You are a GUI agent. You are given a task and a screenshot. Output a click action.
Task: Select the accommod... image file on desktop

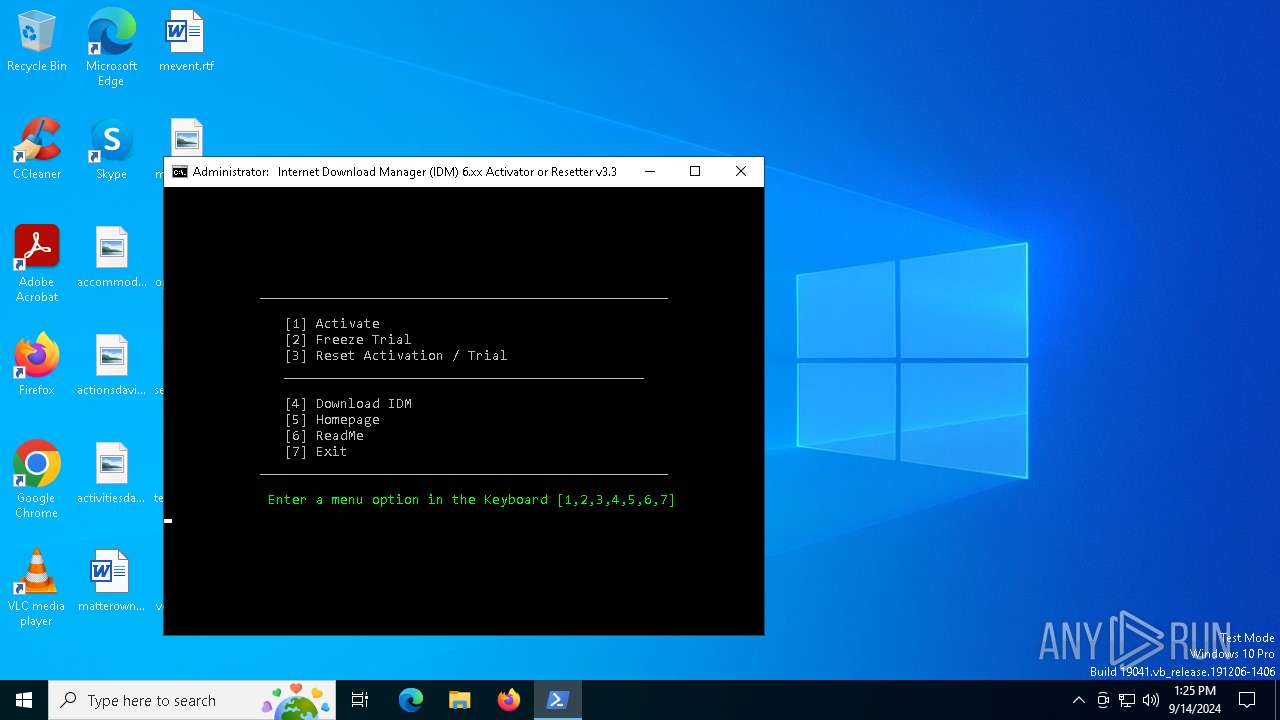click(x=112, y=258)
